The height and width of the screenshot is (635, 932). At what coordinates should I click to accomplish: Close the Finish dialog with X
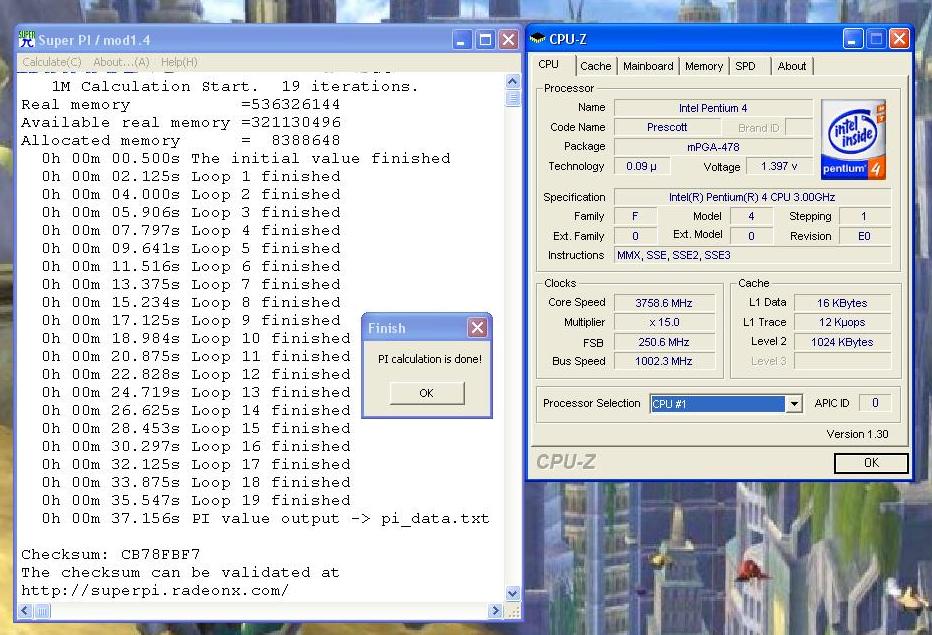[x=477, y=328]
